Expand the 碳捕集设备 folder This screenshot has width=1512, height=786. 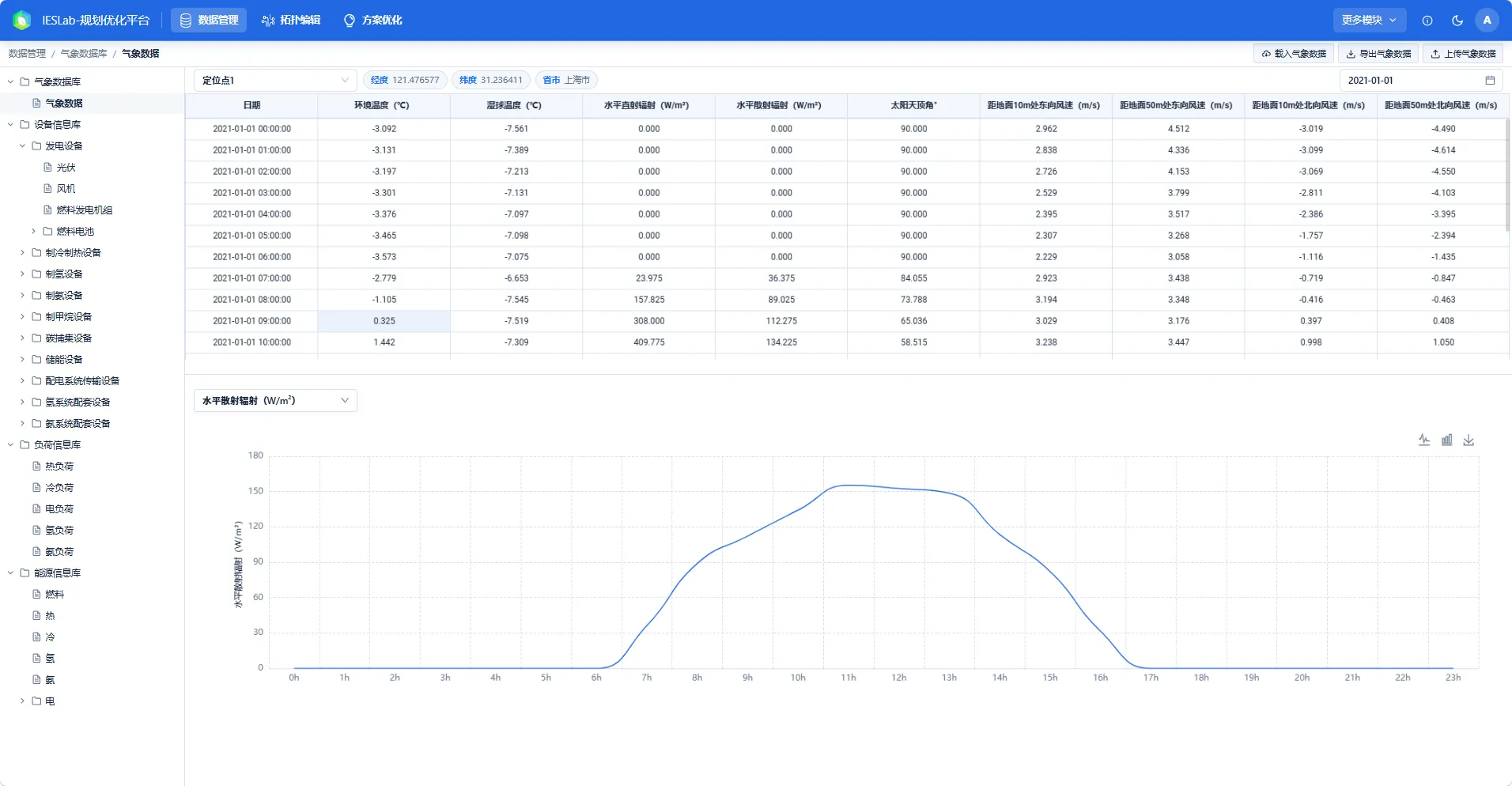(22, 338)
